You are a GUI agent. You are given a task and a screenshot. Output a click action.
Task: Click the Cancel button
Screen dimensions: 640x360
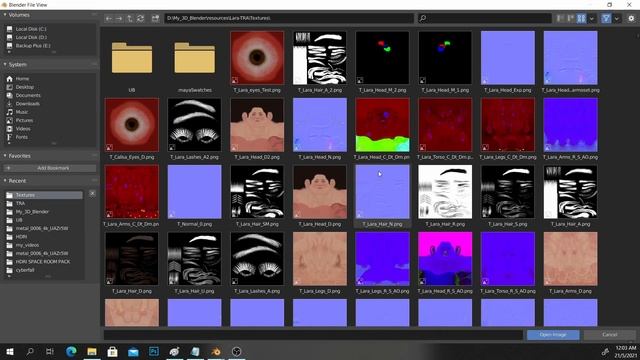tap(609, 335)
